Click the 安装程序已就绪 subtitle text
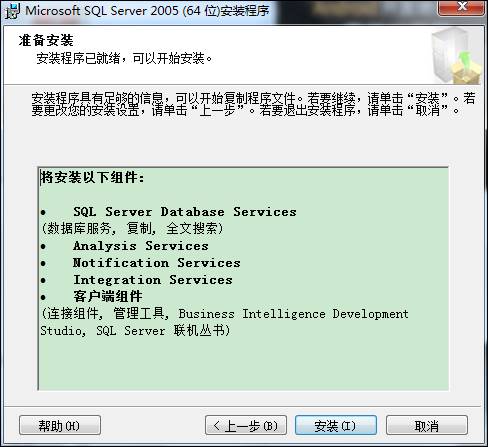Image resolution: width=488 pixels, height=447 pixels. click(x=124, y=59)
